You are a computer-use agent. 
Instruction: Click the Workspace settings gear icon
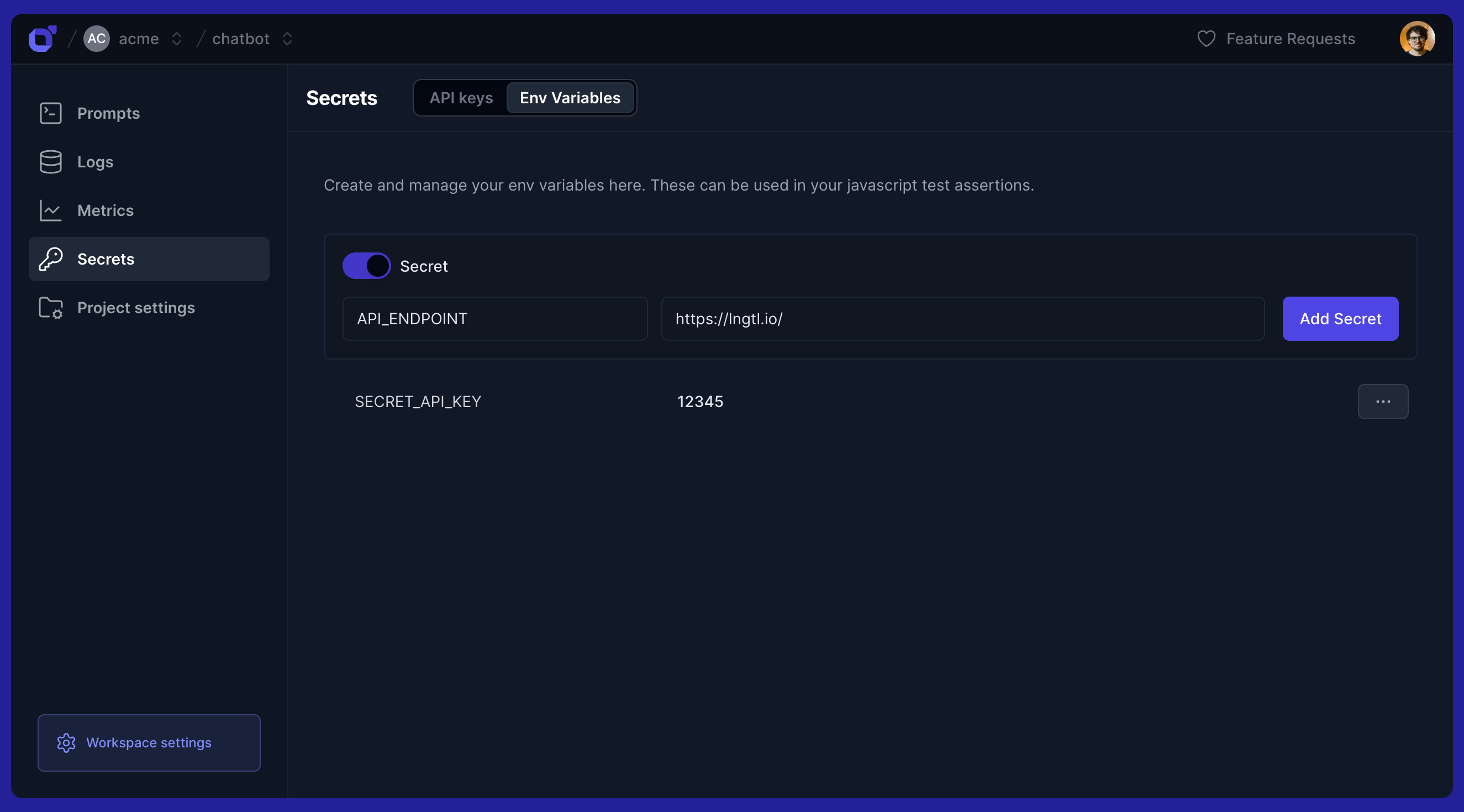[x=66, y=742]
